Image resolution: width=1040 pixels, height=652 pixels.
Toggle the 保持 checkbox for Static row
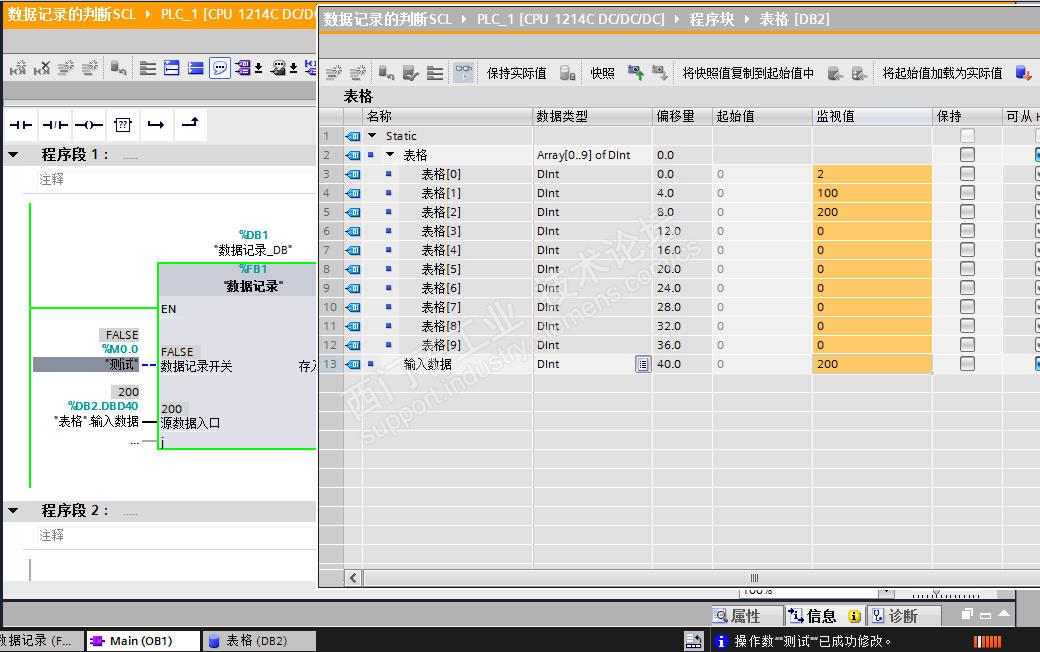968,136
